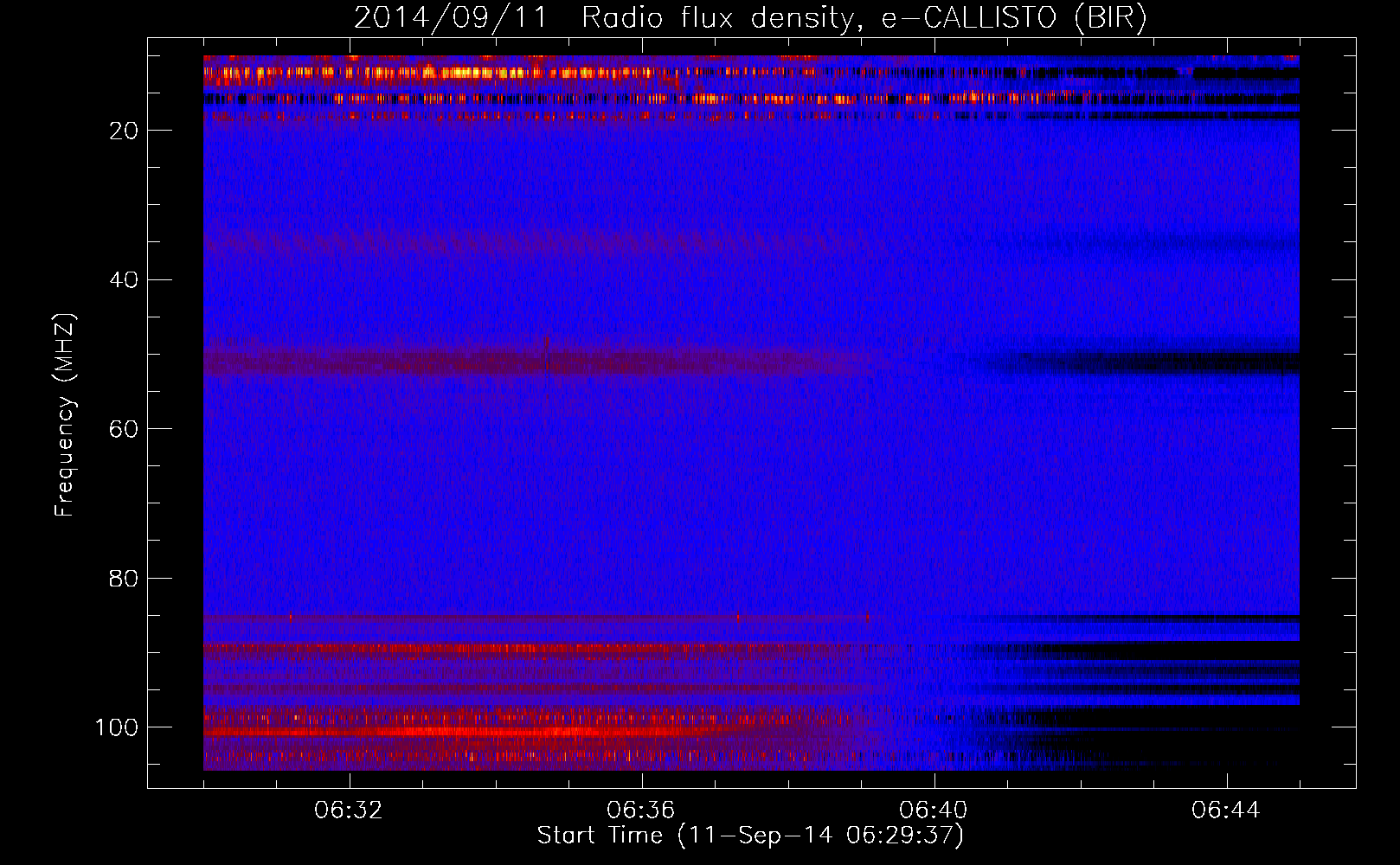Click the '20' frequency tick label
1400x865 pixels.
tap(125, 131)
